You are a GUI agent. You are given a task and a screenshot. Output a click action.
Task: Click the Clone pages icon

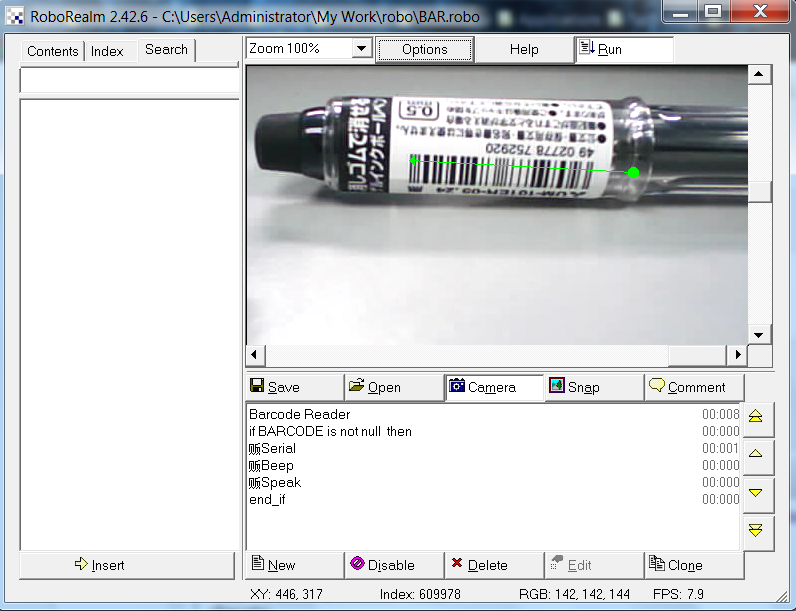click(657, 563)
